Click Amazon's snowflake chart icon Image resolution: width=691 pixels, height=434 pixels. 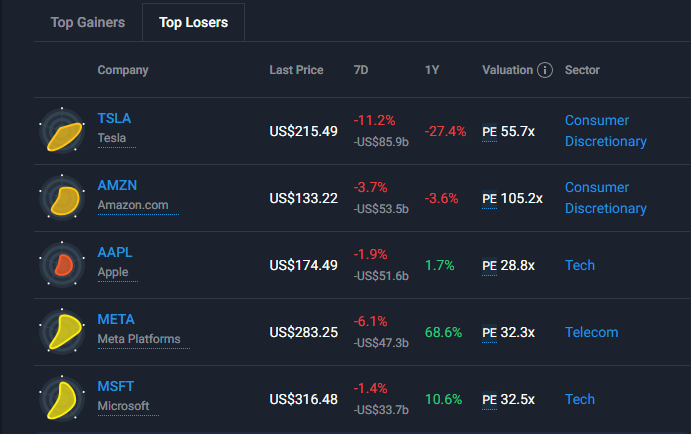pos(61,198)
